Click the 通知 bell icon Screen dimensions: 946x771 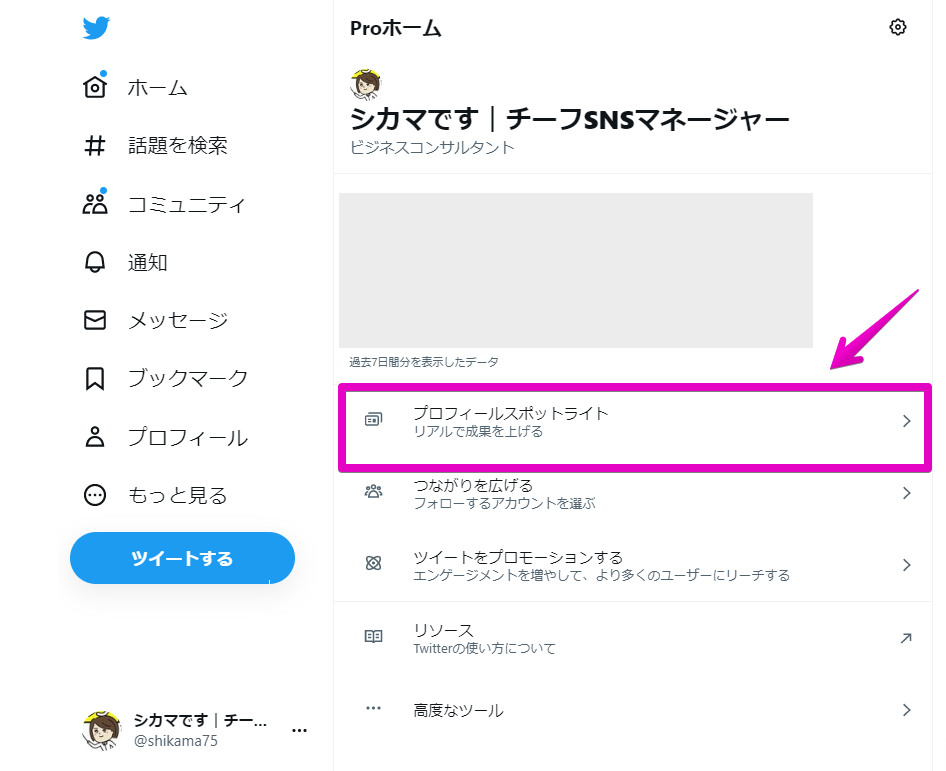(95, 262)
